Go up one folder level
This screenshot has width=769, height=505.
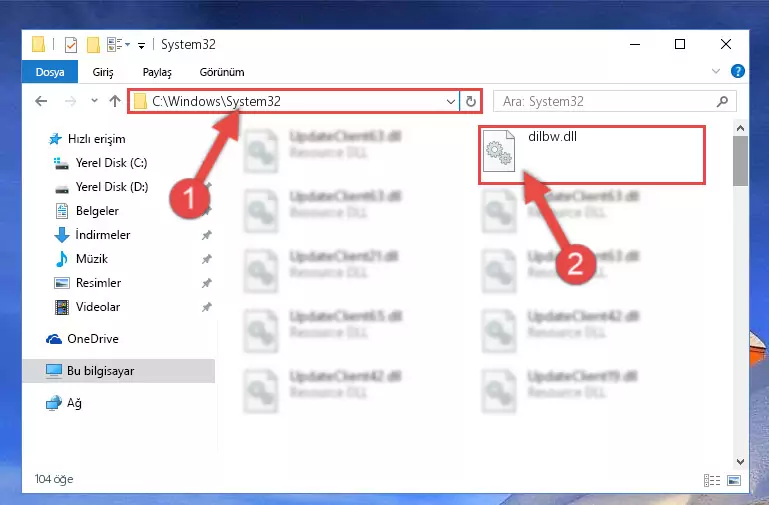115,101
